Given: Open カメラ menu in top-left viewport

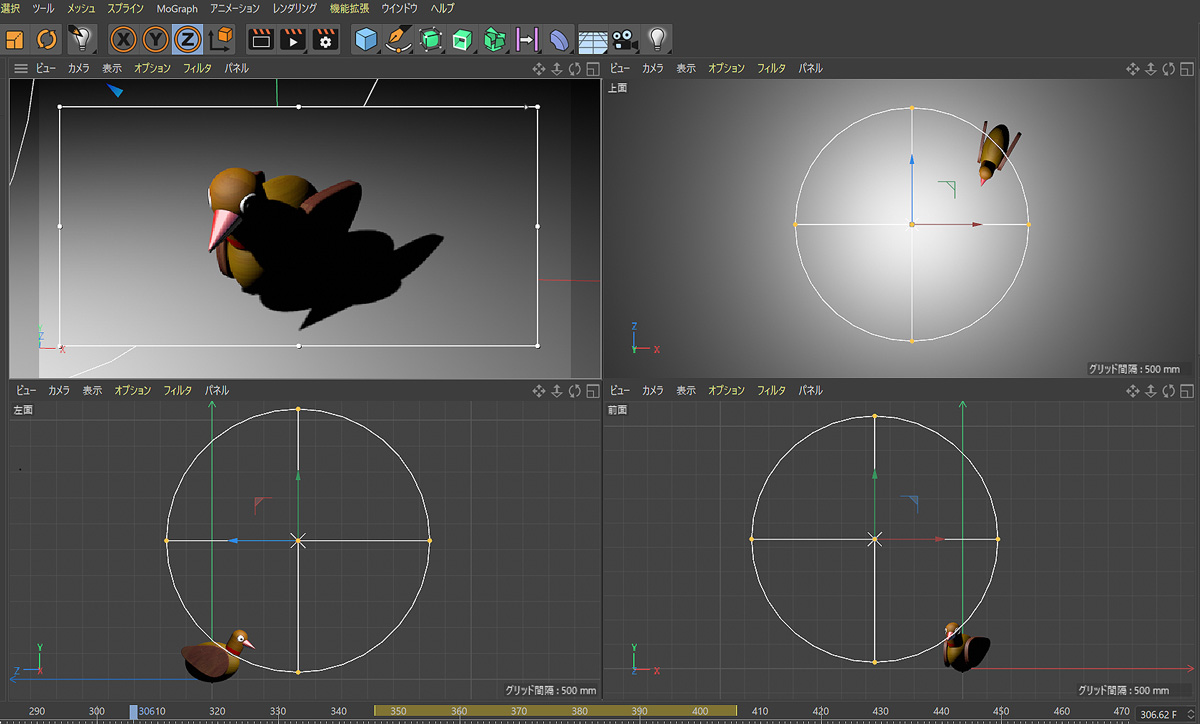Looking at the screenshot, I should (79, 69).
